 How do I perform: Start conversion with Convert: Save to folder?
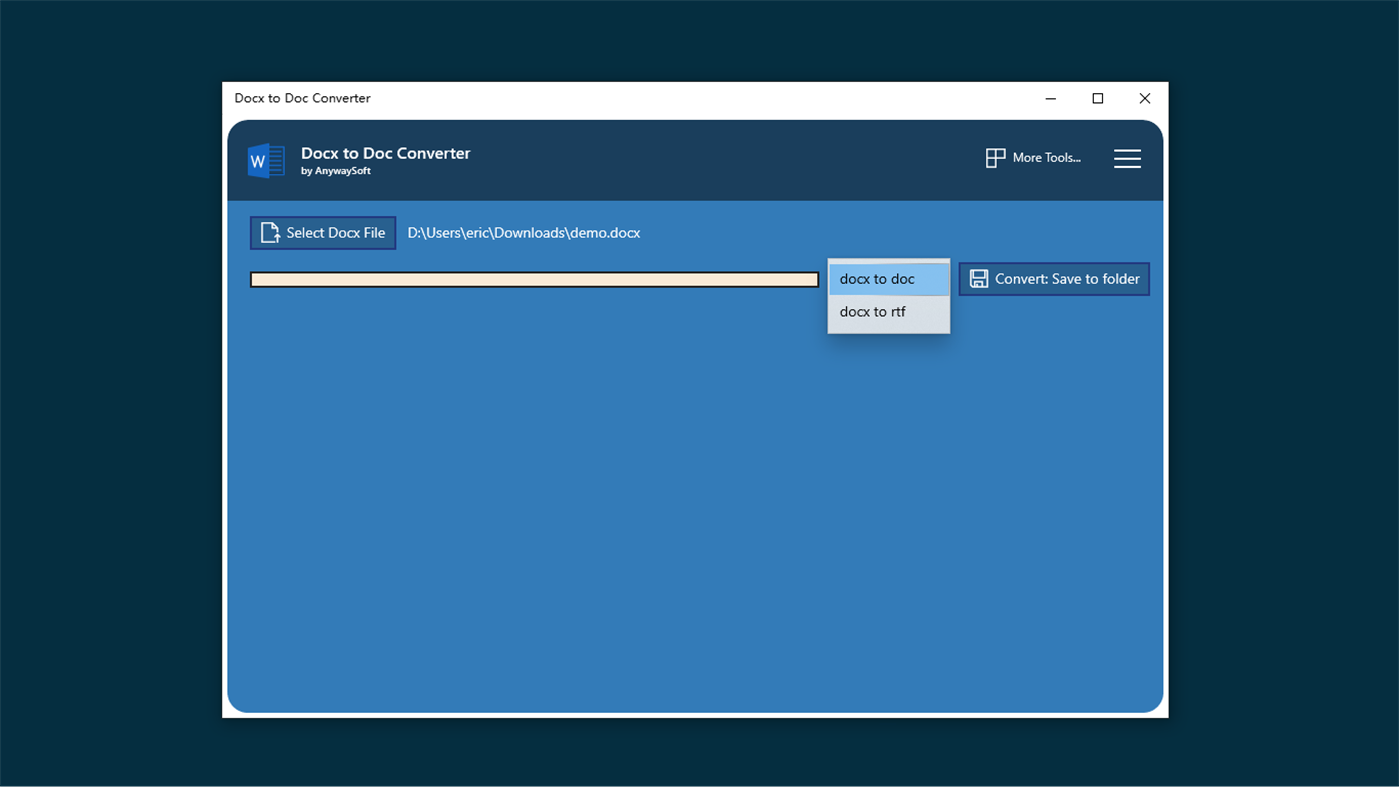[x=1053, y=279]
